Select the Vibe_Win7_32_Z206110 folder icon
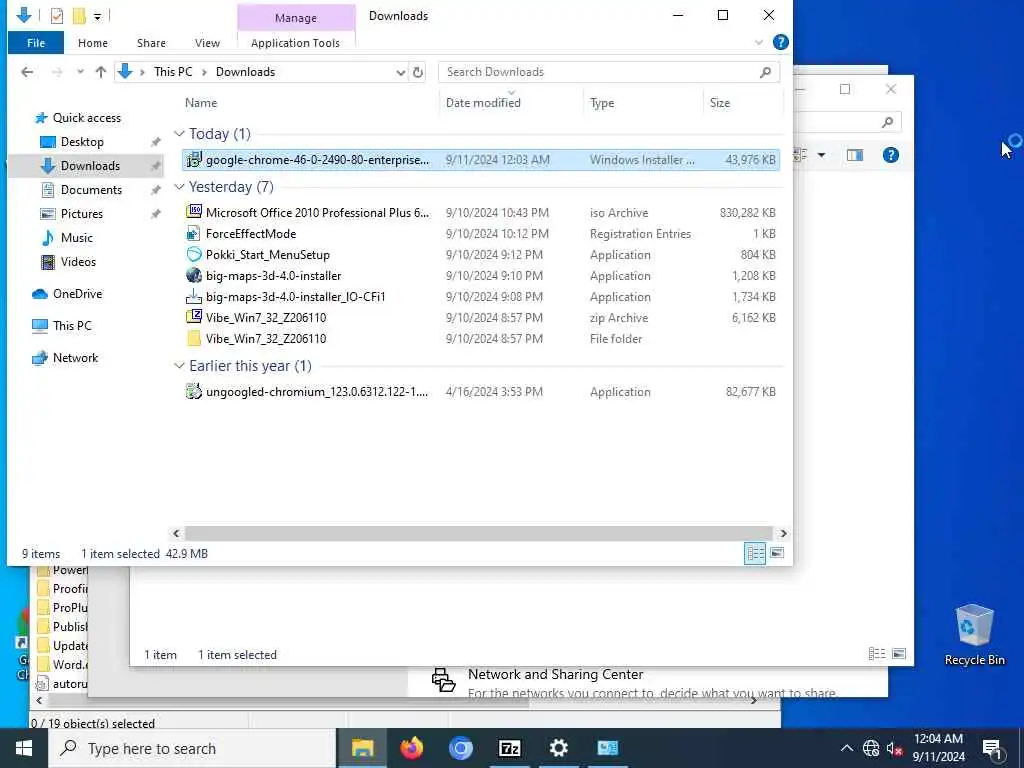1024x768 pixels. [x=193, y=338]
